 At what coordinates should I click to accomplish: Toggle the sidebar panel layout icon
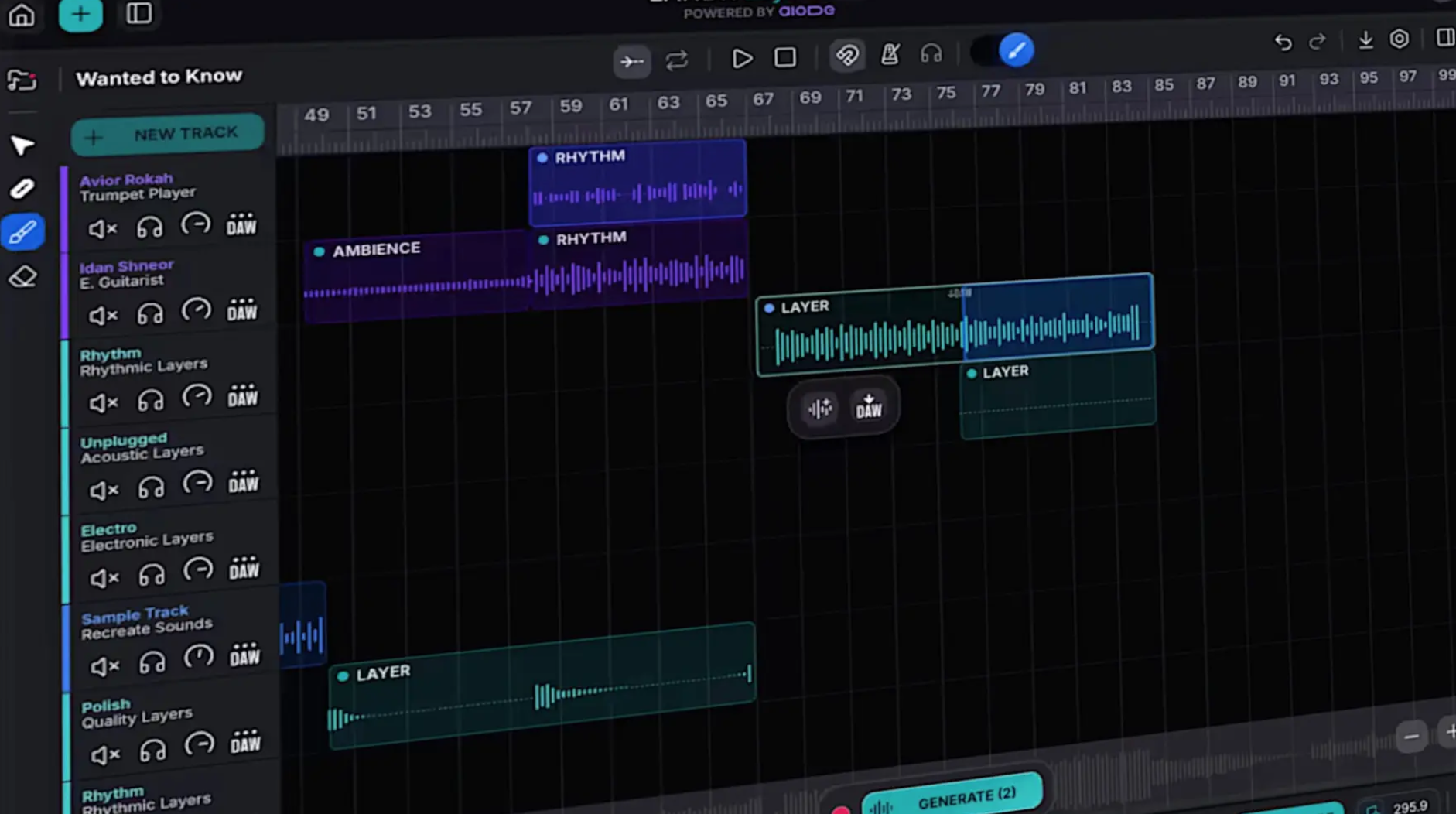click(139, 13)
